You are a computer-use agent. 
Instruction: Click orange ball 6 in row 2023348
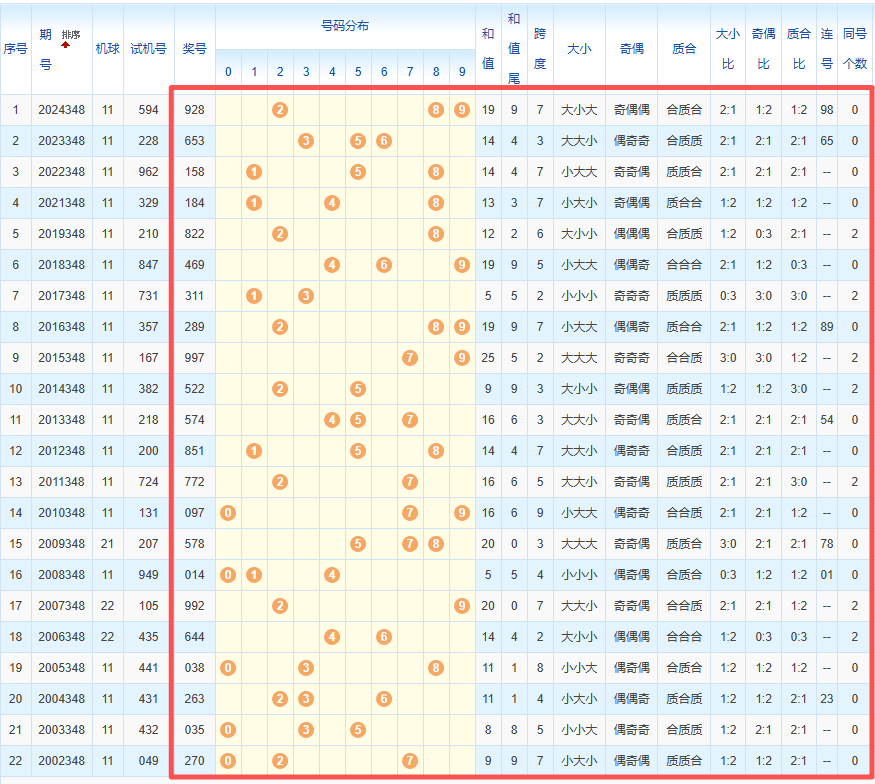[x=384, y=141]
